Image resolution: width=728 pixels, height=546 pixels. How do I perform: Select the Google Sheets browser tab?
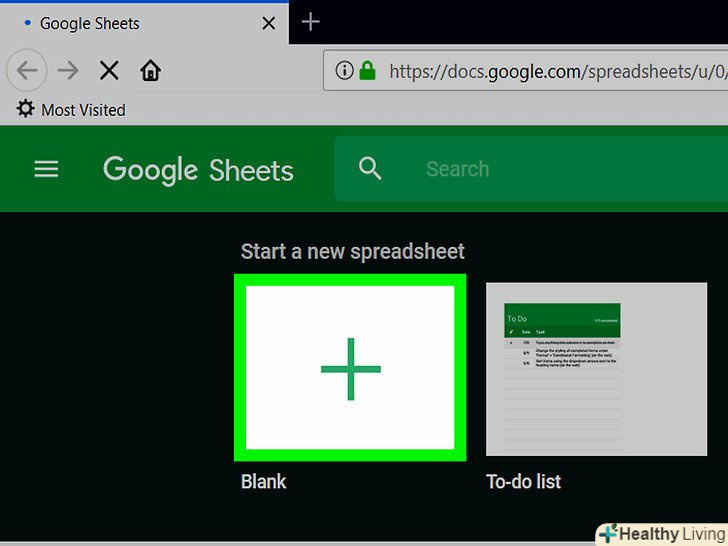point(144,23)
